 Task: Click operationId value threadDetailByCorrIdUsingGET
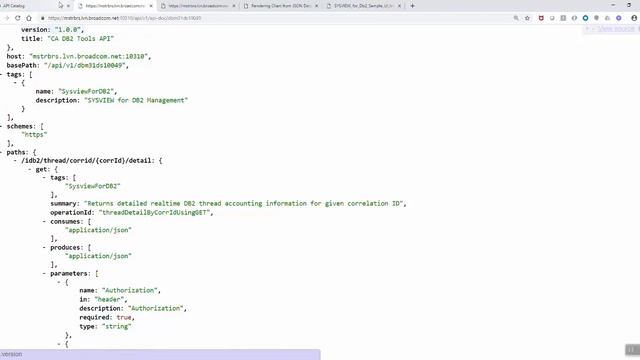155,213
